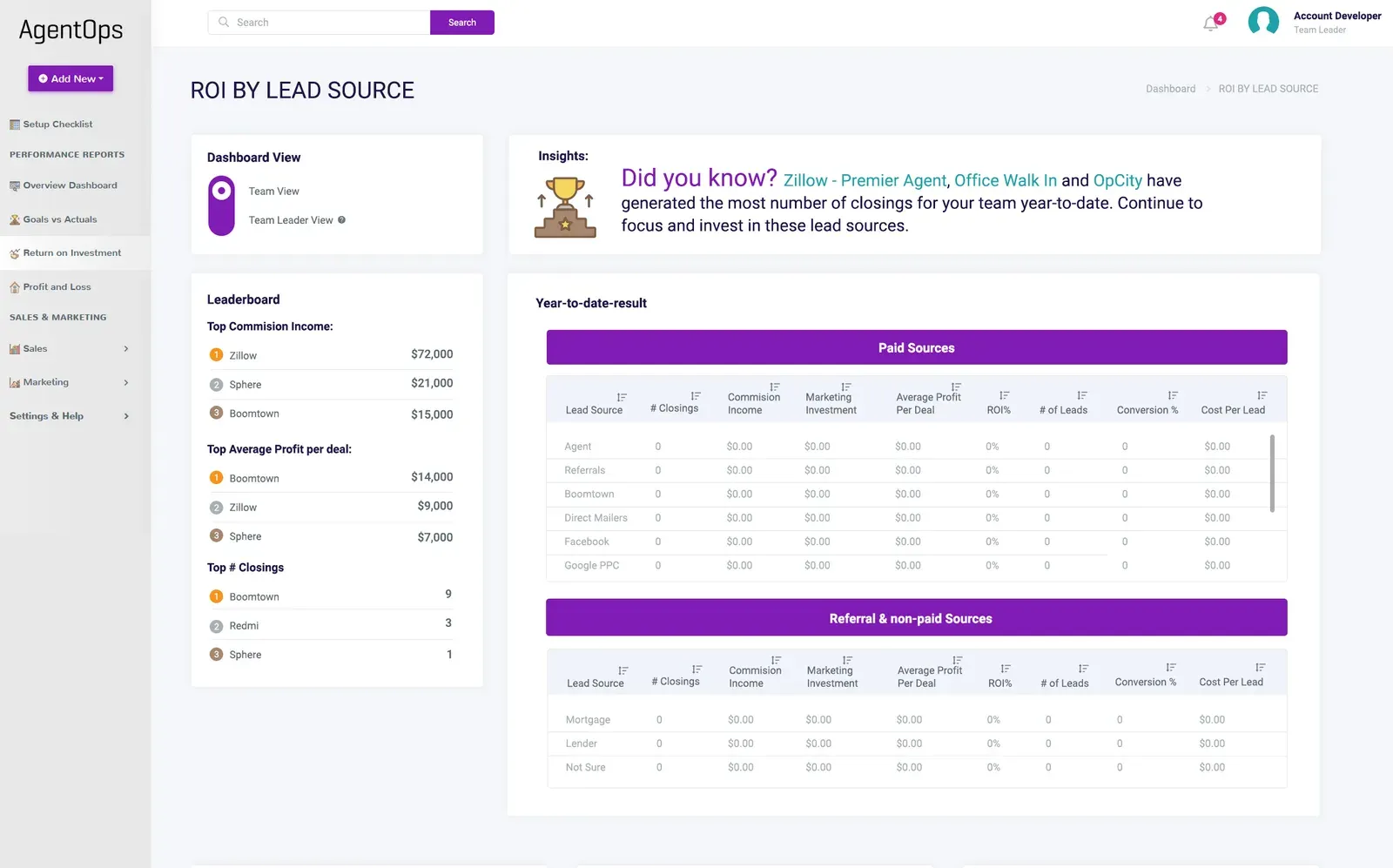The image size is (1393, 868).
Task: Click into the Search input field
Action: click(x=319, y=23)
